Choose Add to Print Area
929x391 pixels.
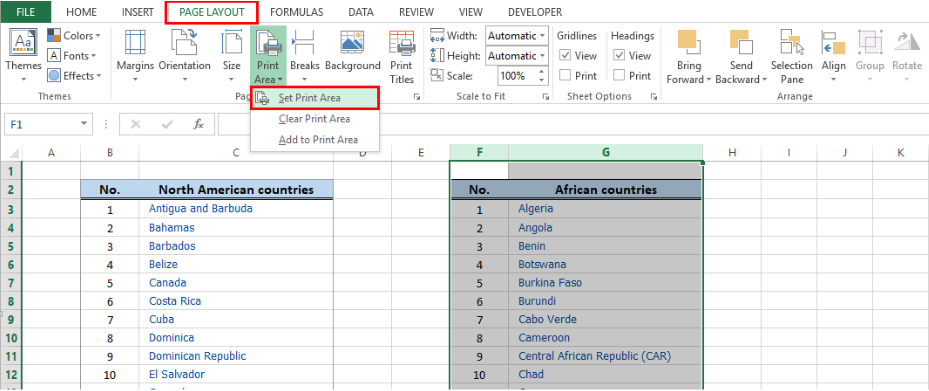pyautogui.click(x=315, y=140)
